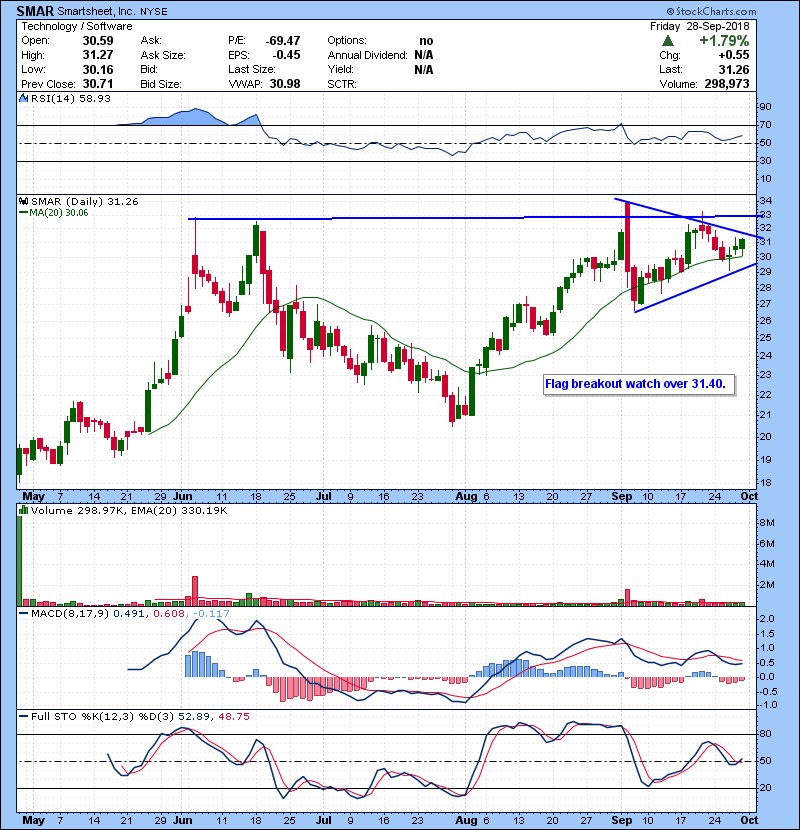Click the Yield N/A value
The height and width of the screenshot is (830, 800).
(x=424, y=70)
